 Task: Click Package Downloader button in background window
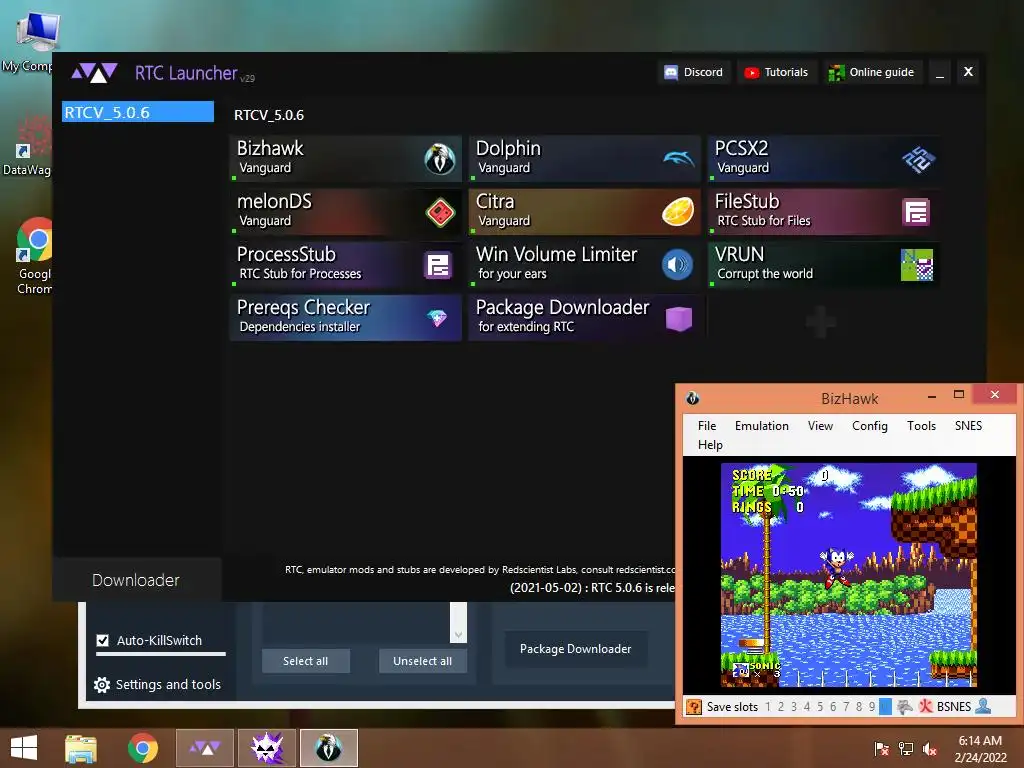tap(575, 648)
